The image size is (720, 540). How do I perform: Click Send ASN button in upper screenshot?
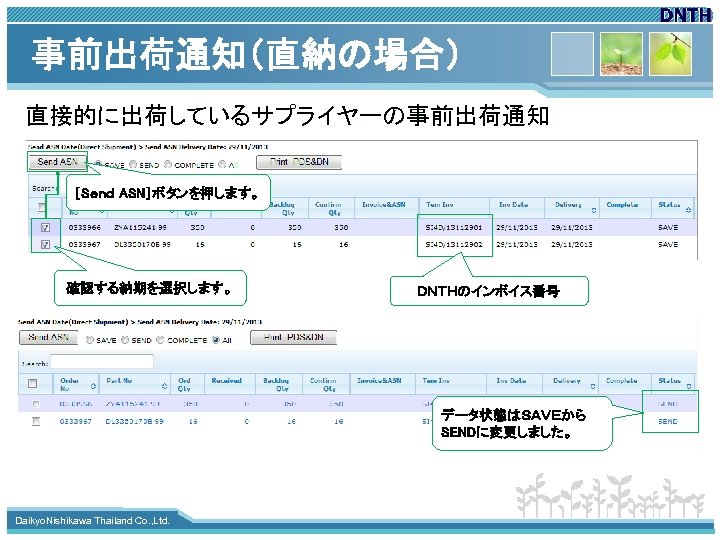click(x=57, y=162)
